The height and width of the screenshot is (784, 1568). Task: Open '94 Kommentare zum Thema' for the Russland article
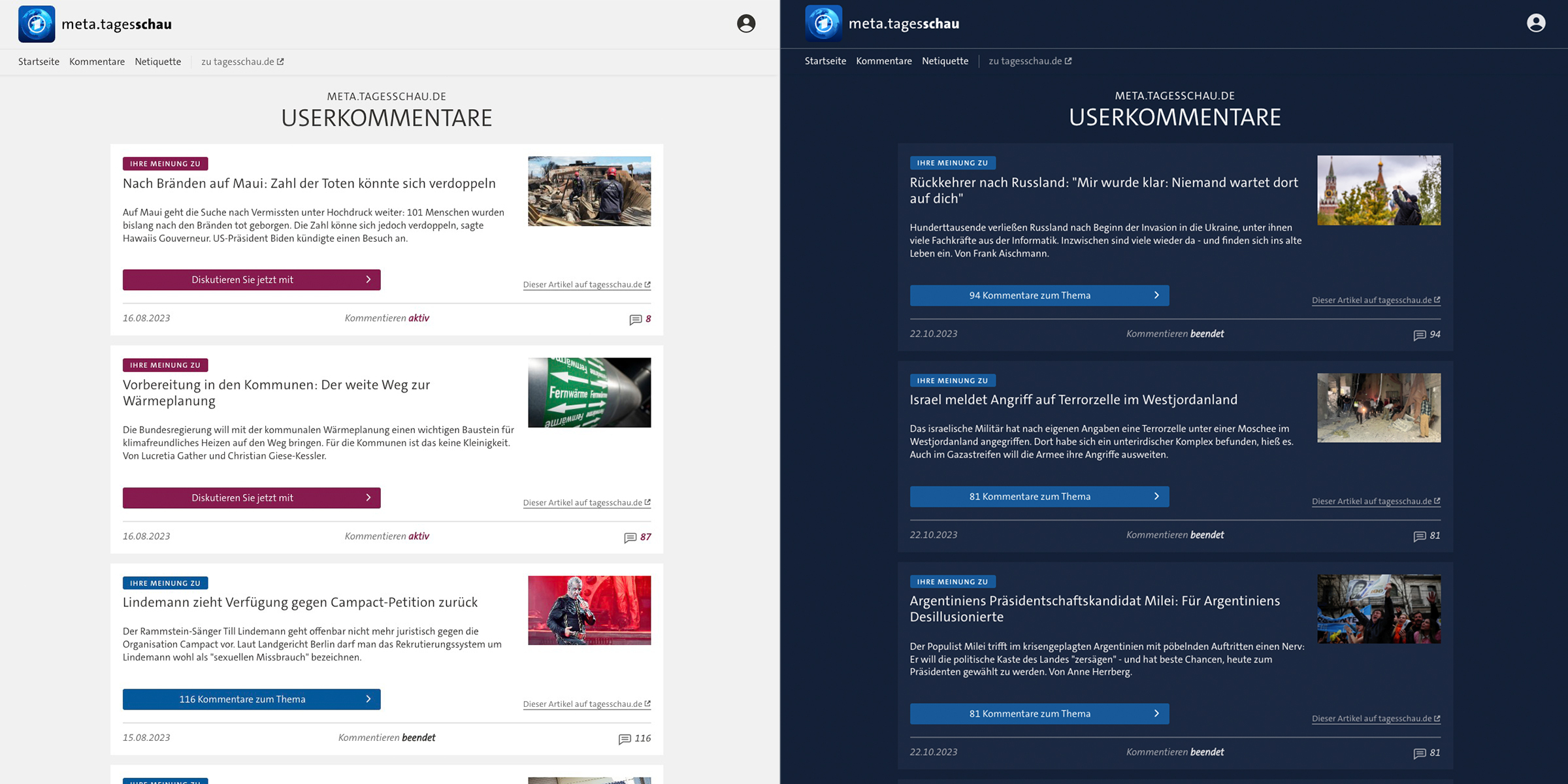click(x=1039, y=295)
